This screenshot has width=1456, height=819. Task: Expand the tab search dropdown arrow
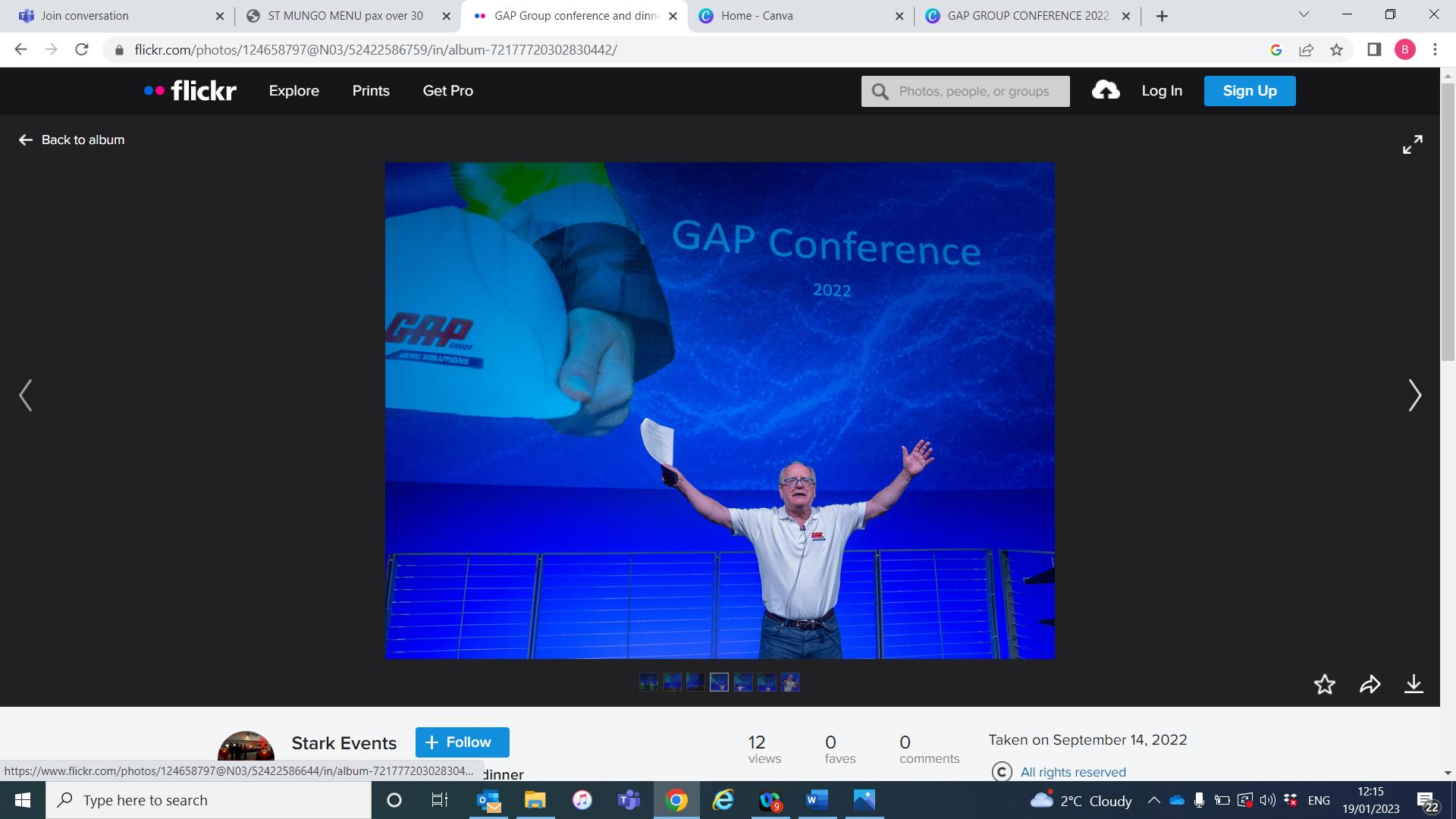pos(1304,14)
